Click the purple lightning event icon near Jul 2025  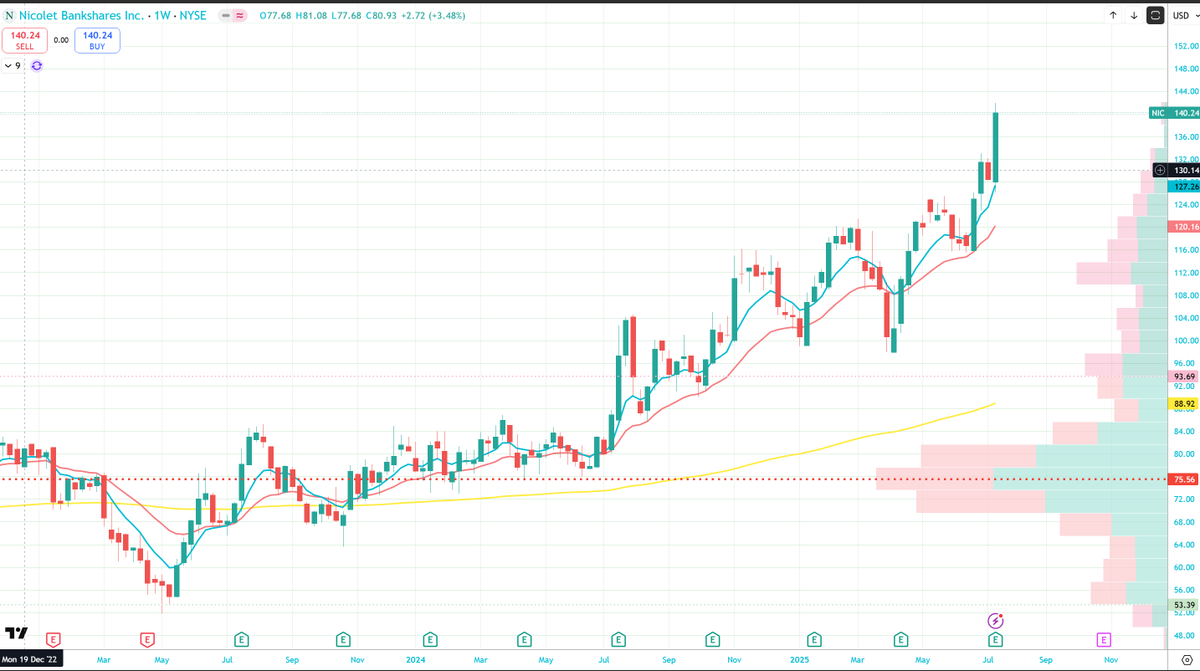click(x=995, y=621)
